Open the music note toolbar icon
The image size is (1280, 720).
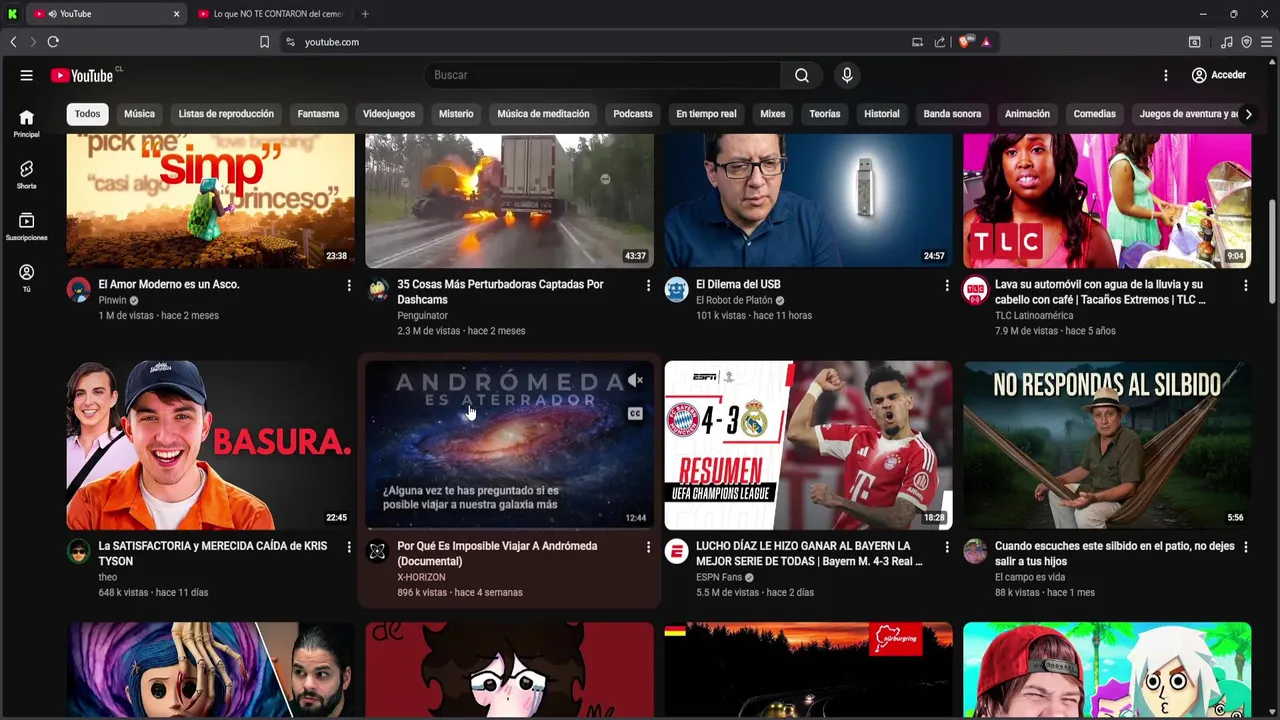[x=1227, y=42]
